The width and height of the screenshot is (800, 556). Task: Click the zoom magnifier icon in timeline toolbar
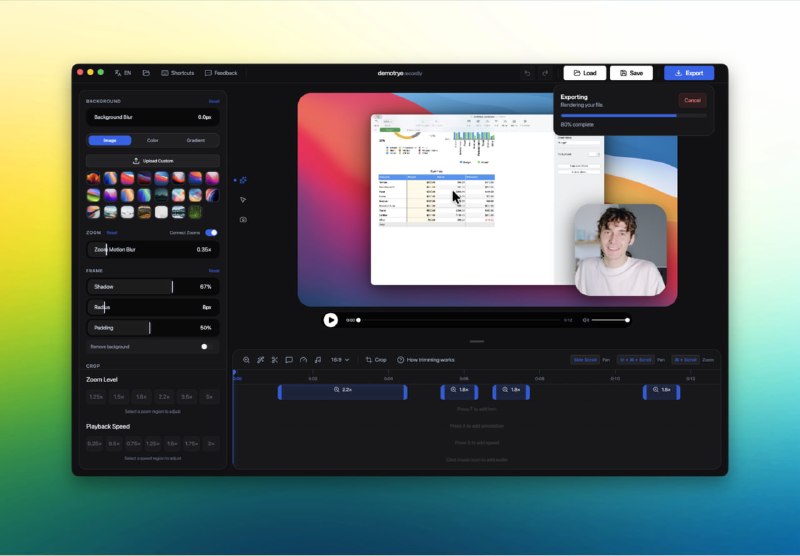pyautogui.click(x=246, y=360)
